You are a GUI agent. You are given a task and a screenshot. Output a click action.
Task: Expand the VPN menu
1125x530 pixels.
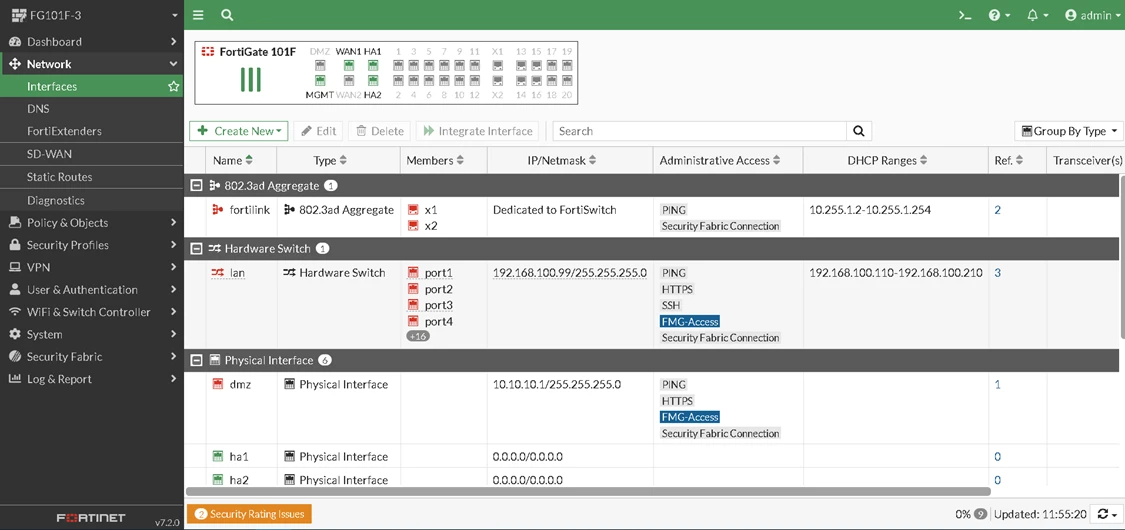(x=92, y=267)
